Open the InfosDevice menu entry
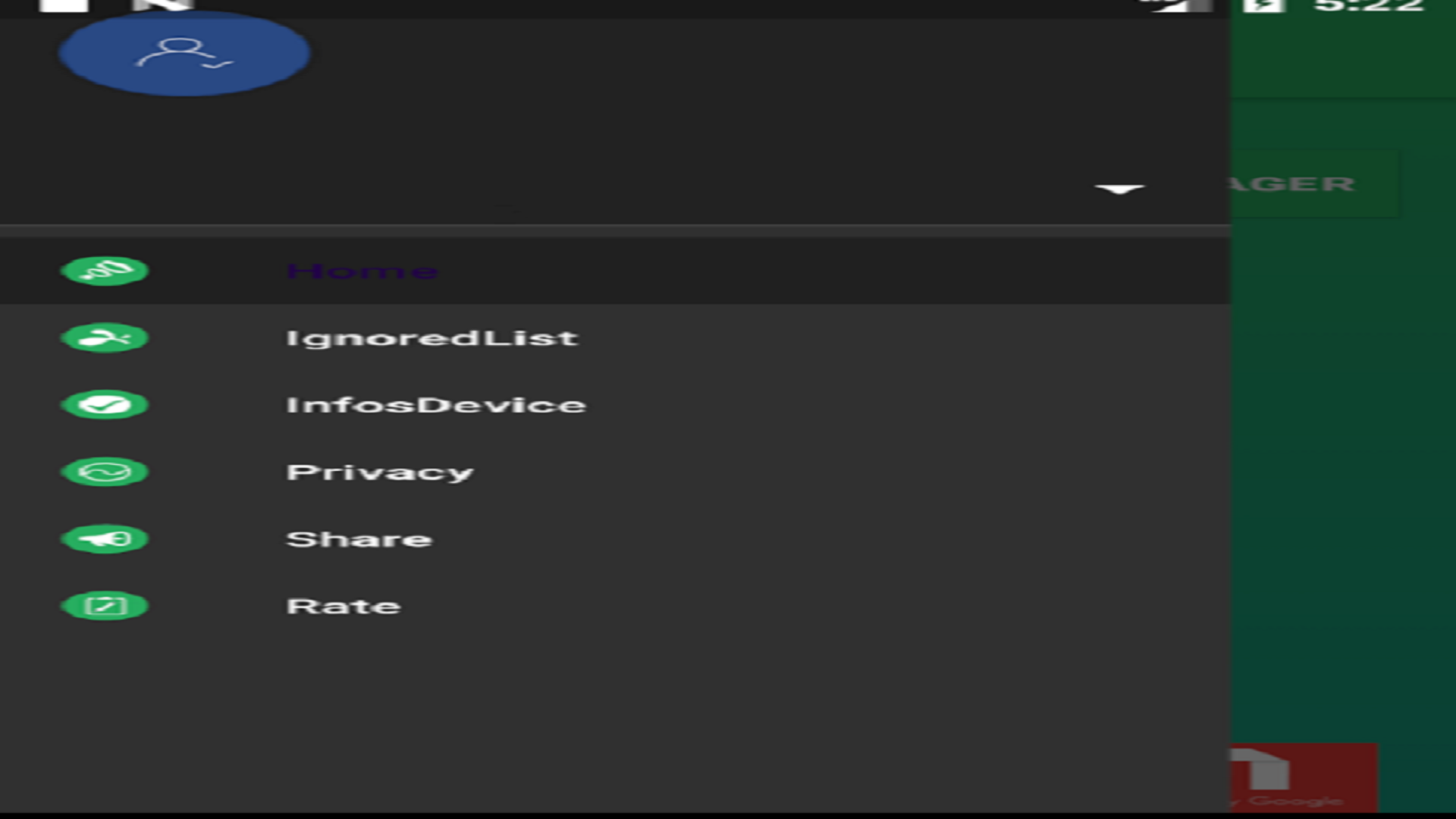The image size is (1456, 819). tap(436, 405)
